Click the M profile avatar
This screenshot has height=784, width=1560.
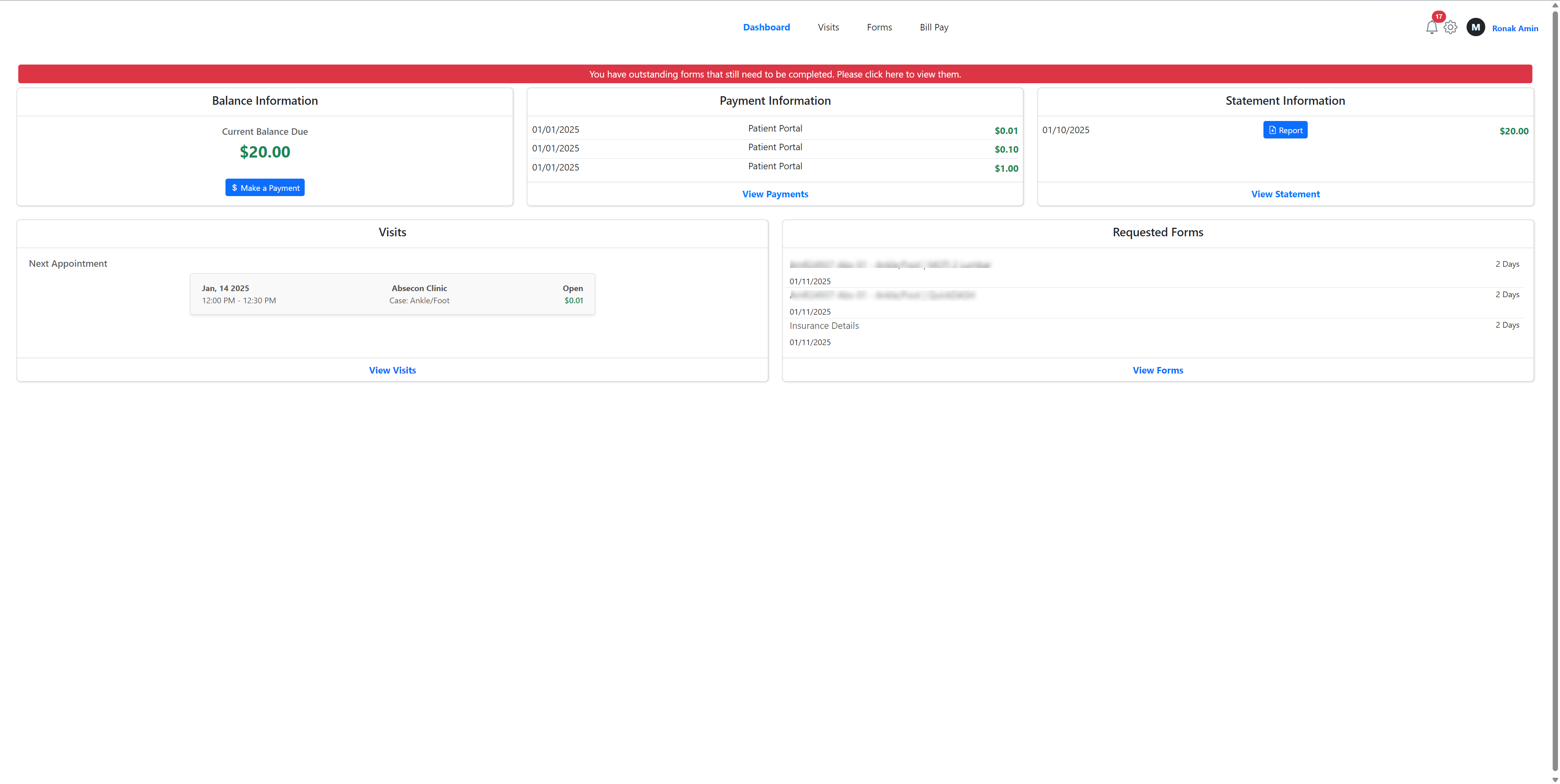[x=1475, y=27]
